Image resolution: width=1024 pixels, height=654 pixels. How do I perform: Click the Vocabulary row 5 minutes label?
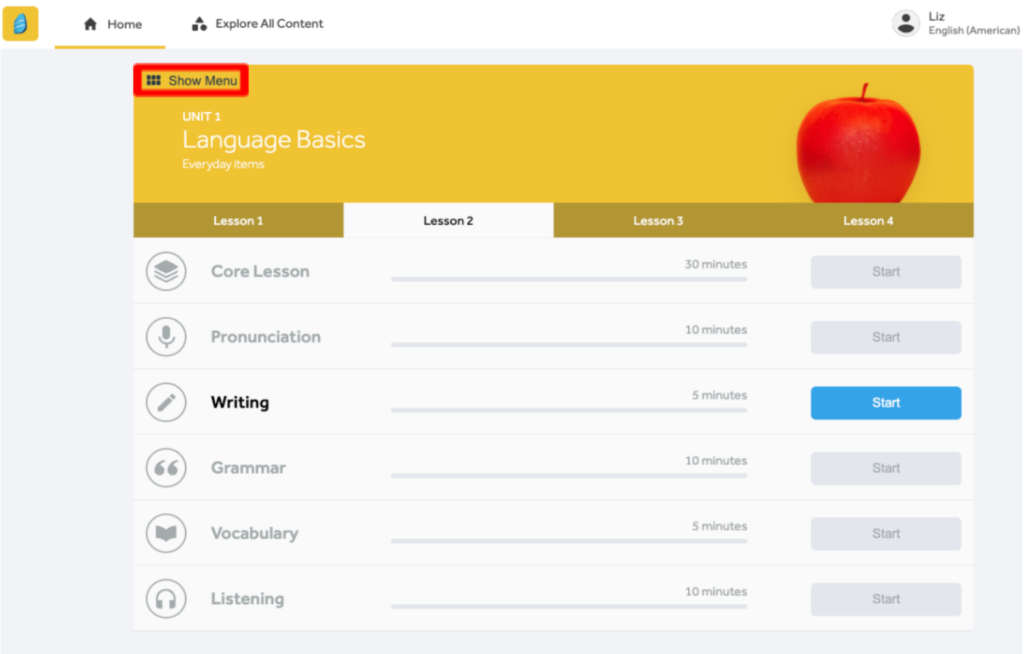[720, 526]
